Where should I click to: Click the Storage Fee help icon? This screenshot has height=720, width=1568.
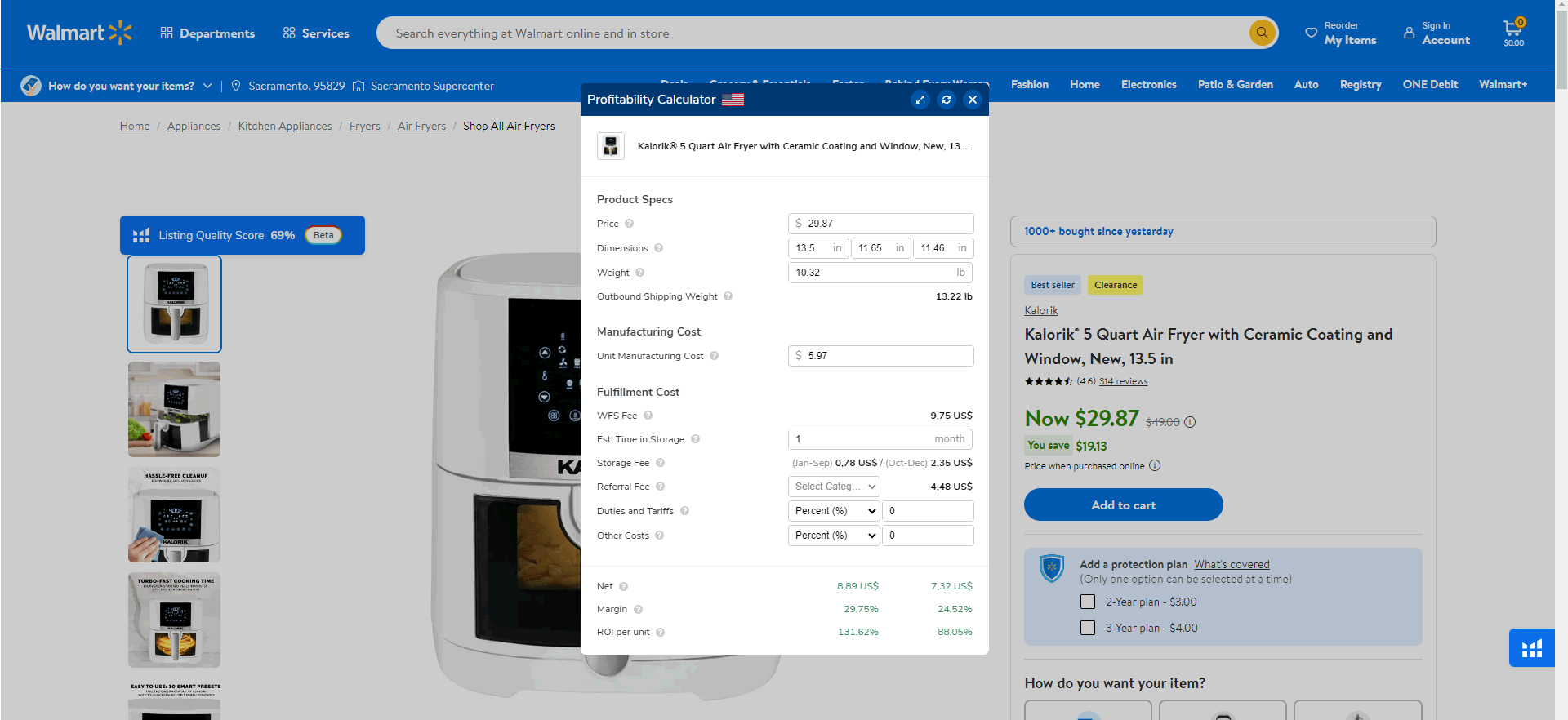[x=660, y=463]
